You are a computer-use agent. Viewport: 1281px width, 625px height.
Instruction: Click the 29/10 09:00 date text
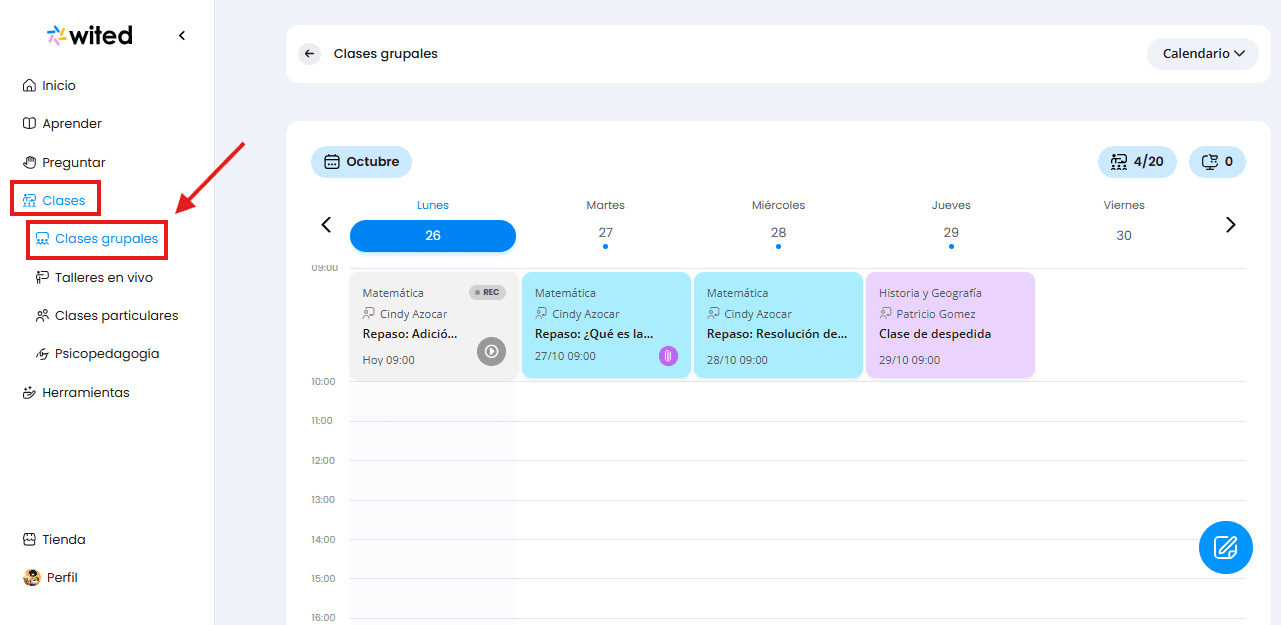coord(909,360)
